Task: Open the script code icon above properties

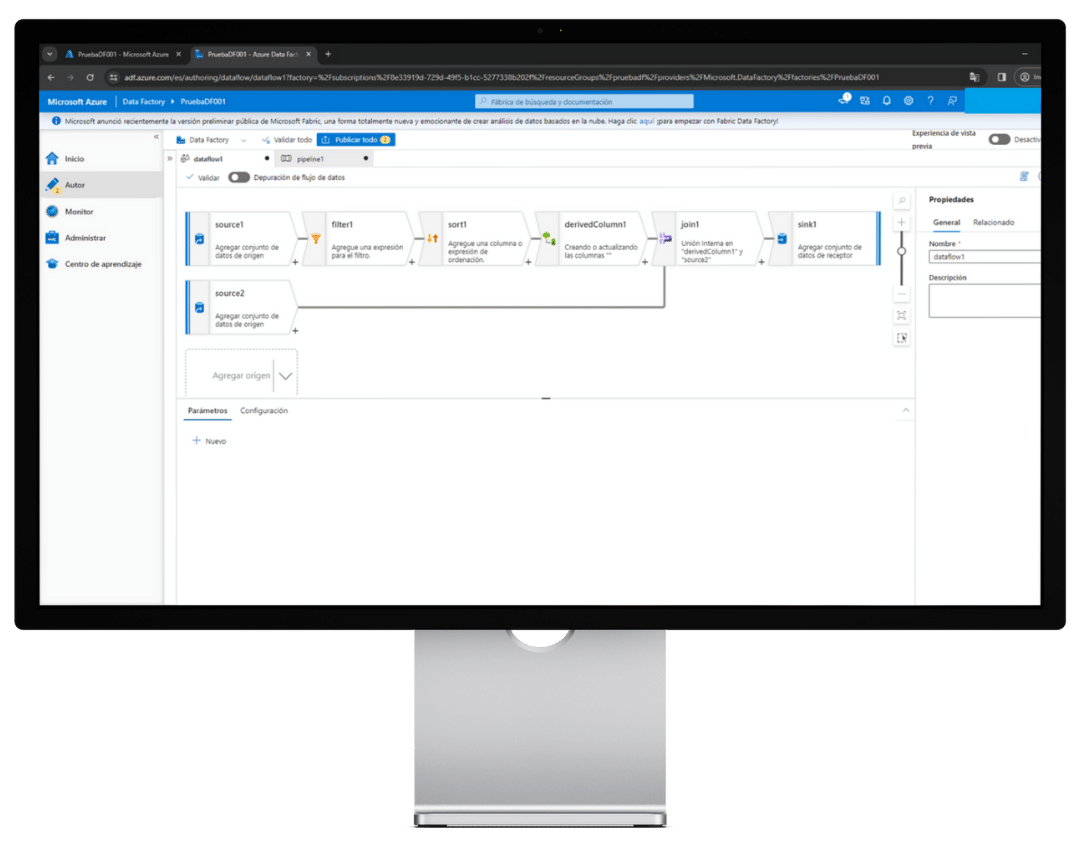Action: pyautogui.click(x=1024, y=176)
